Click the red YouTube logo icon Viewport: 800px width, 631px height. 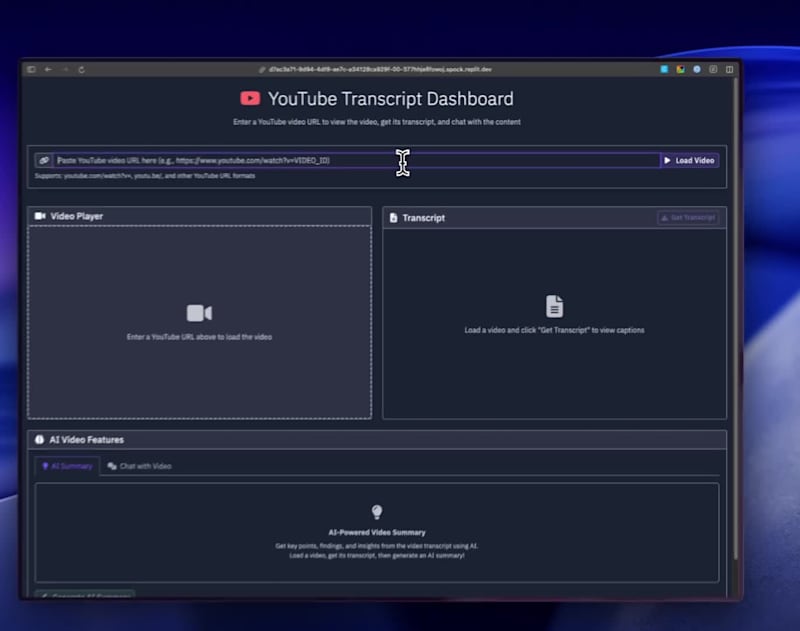click(x=250, y=98)
